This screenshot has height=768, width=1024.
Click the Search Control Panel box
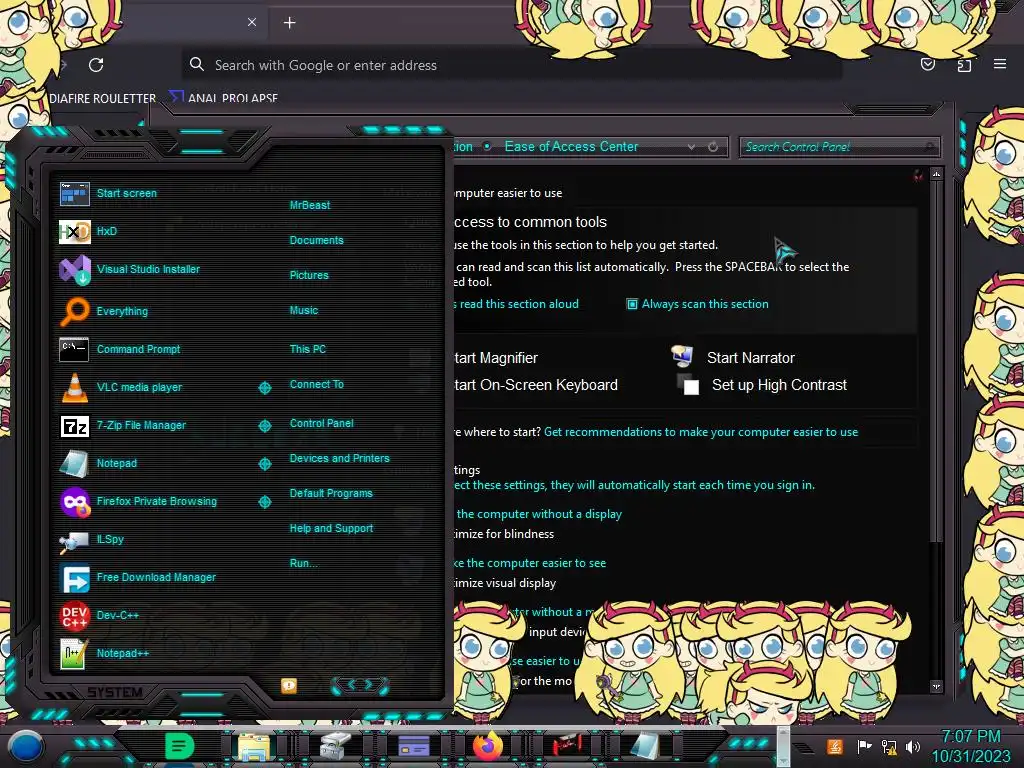[x=839, y=147]
